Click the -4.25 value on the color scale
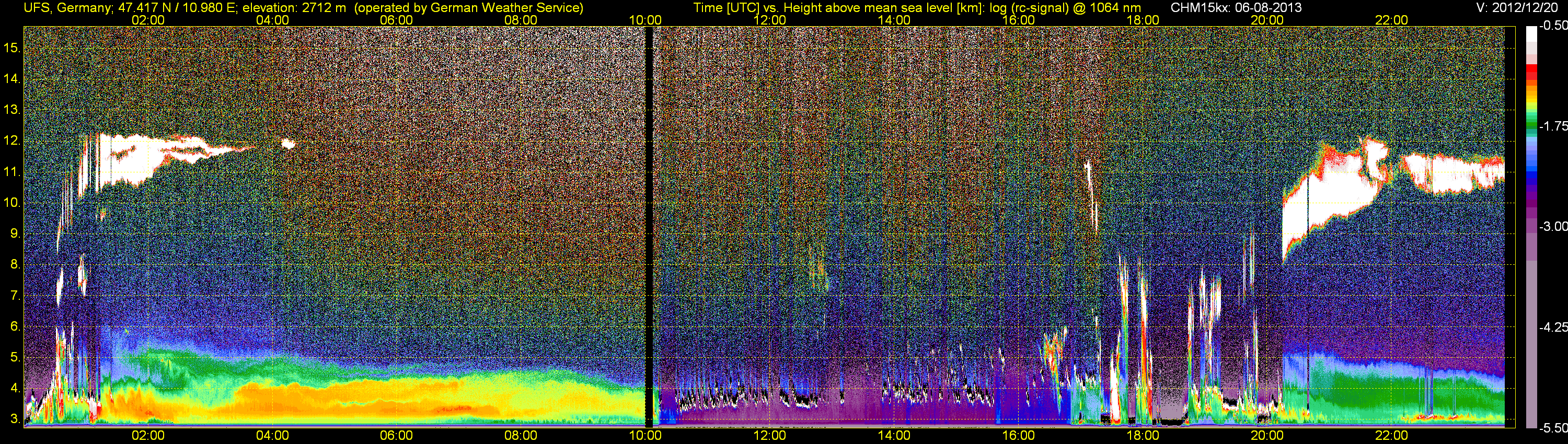 click(x=1553, y=327)
